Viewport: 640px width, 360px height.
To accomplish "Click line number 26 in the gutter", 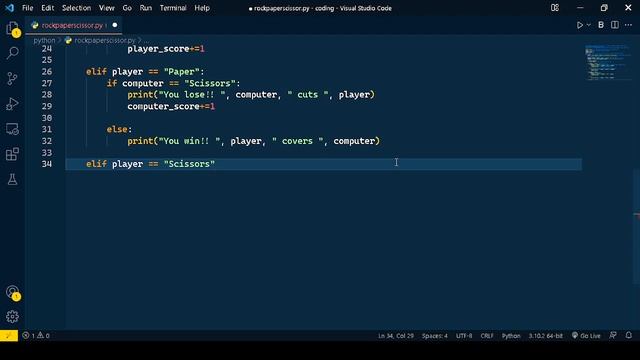I will [x=47, y=72].
